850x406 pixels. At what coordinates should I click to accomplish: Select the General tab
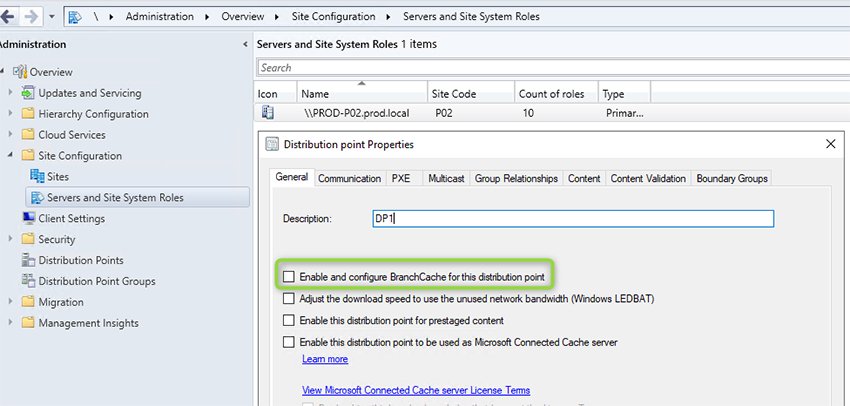tap(292, 177)
